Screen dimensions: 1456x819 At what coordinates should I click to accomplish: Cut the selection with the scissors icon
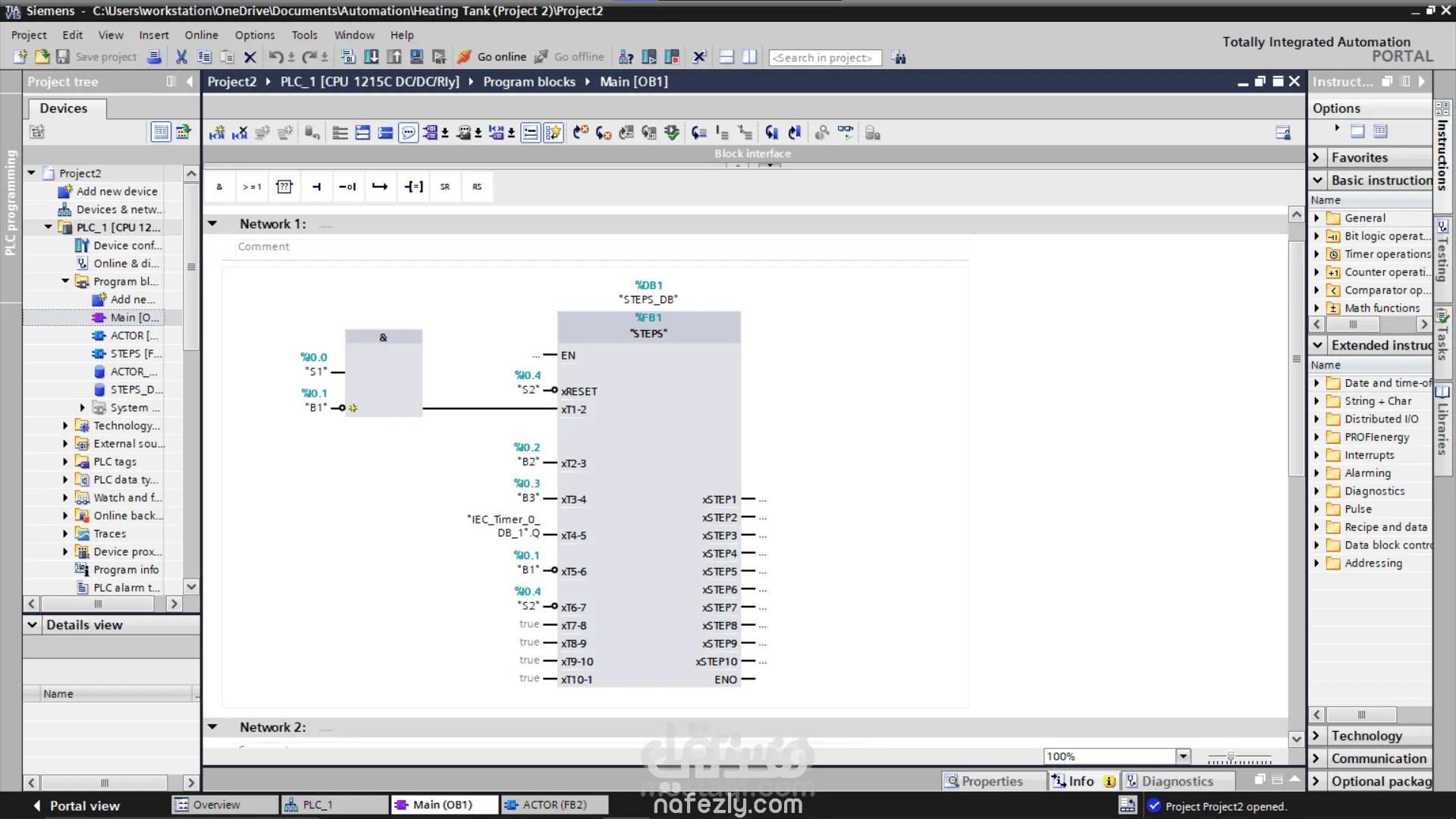point(181,57)
